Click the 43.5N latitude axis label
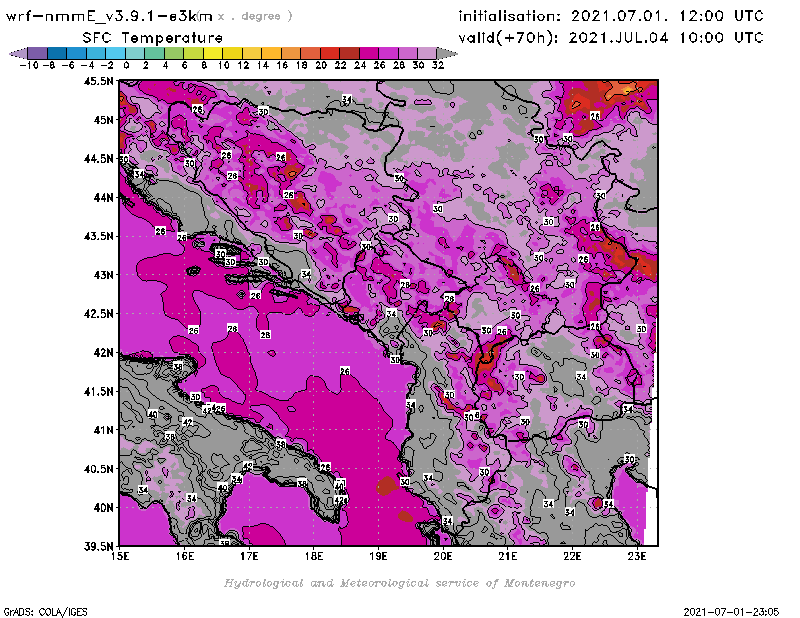 click(98, 236)
